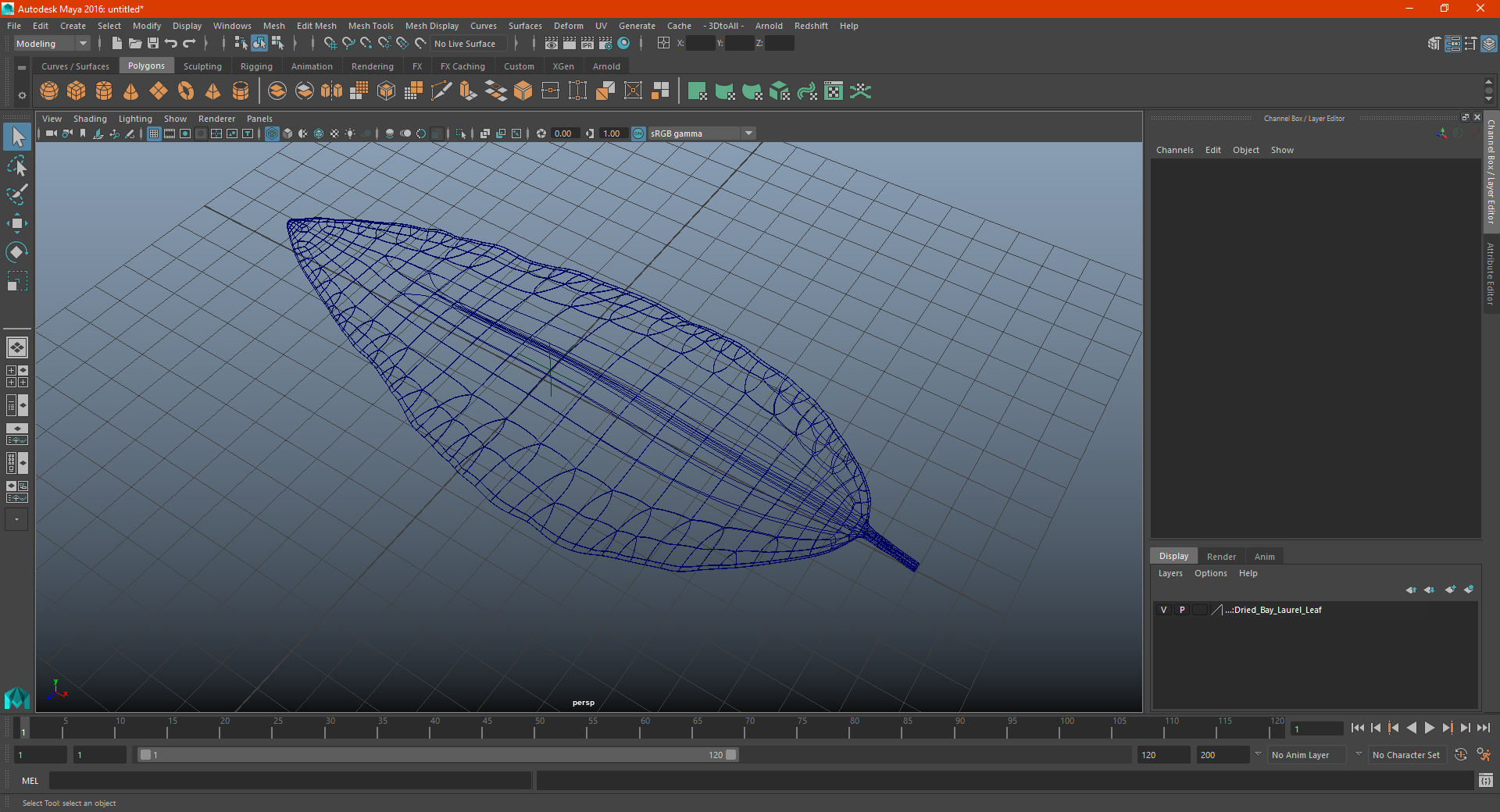Image resolution: width=1500 pixels, height=812 pixels.
Task: Open the Render Settings icon
Action: tap(605, 44)
